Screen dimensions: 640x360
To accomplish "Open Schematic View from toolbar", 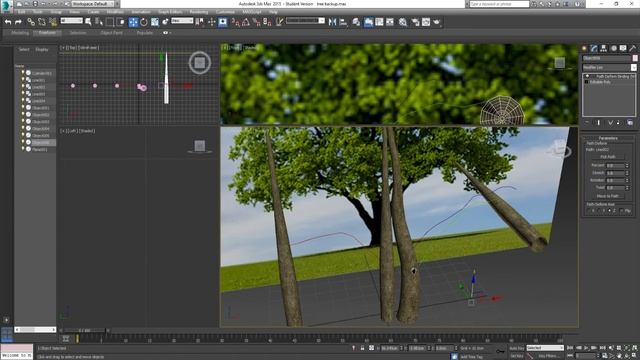I will point(390,22).
